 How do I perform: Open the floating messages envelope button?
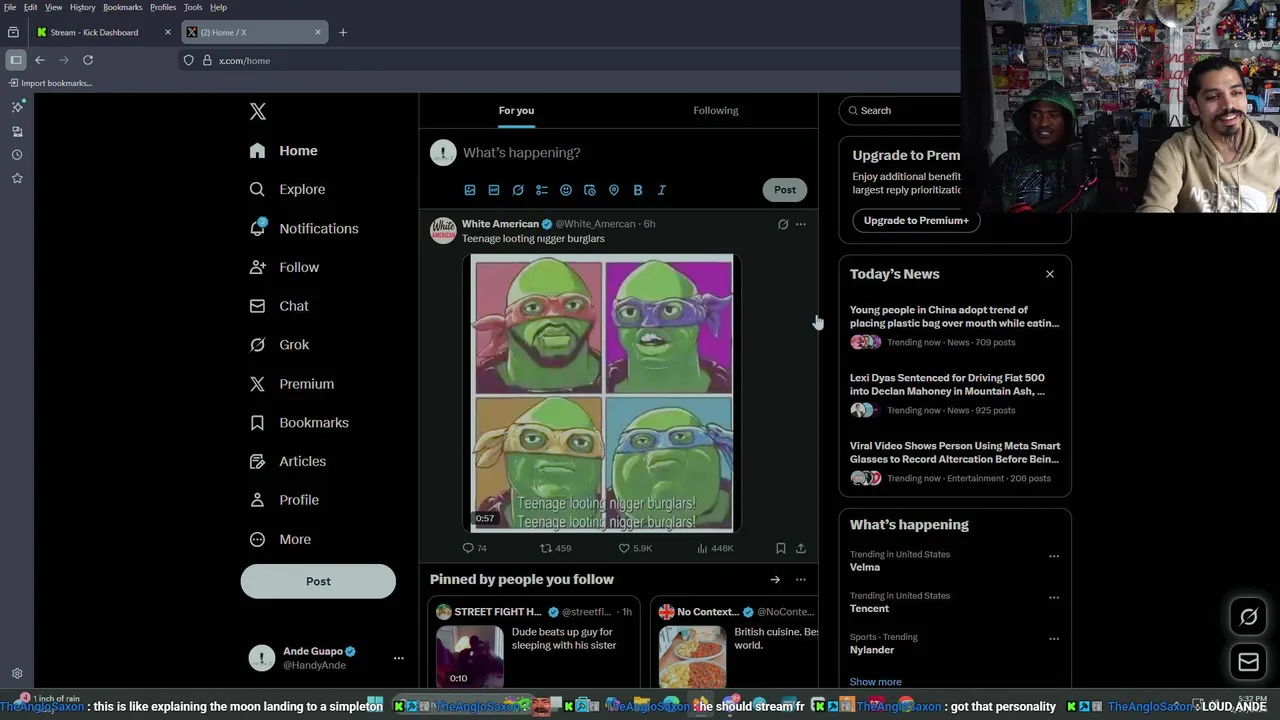1248,662
